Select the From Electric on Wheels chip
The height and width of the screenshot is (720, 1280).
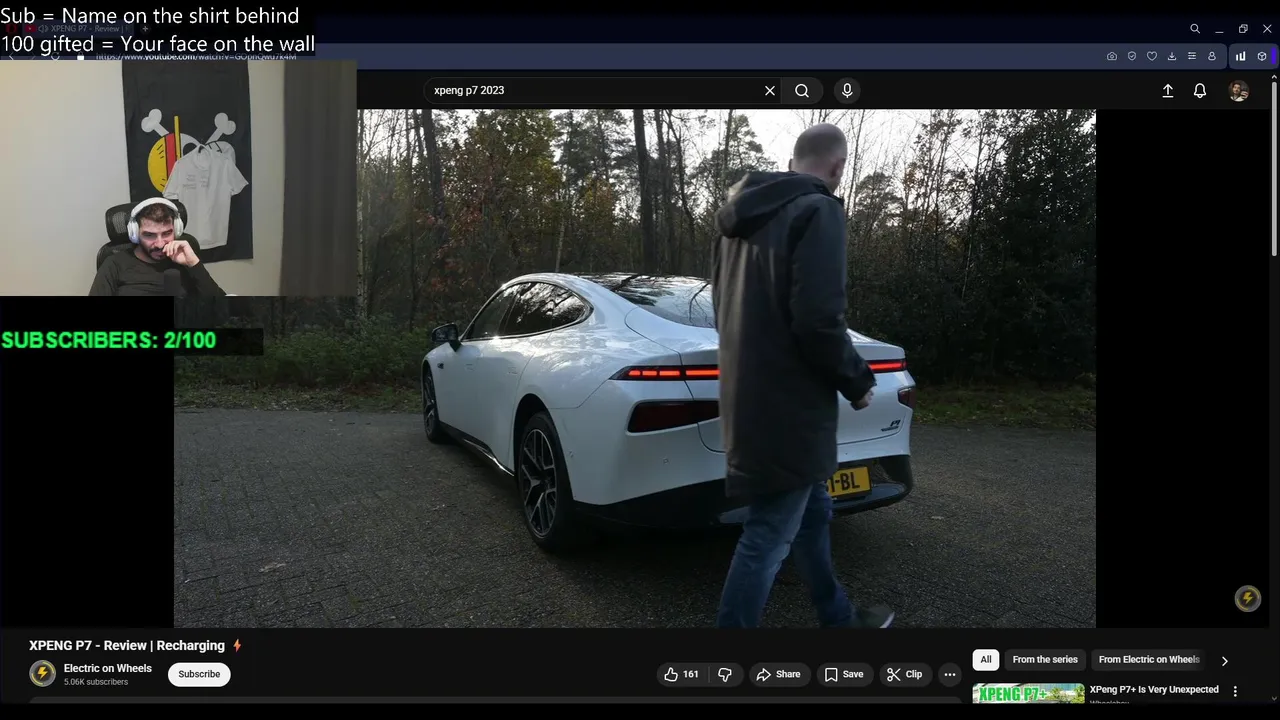tap(1148, 660)
